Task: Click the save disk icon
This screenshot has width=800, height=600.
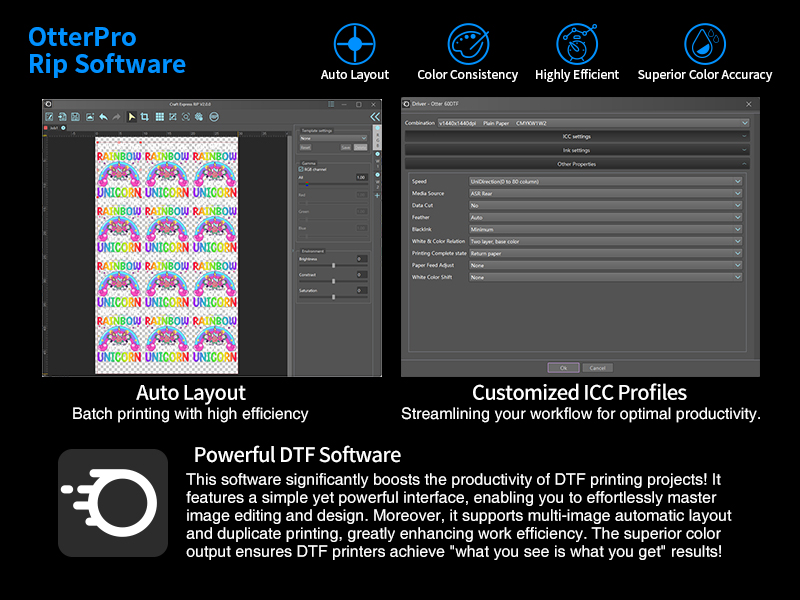Action: coord(75,117)
